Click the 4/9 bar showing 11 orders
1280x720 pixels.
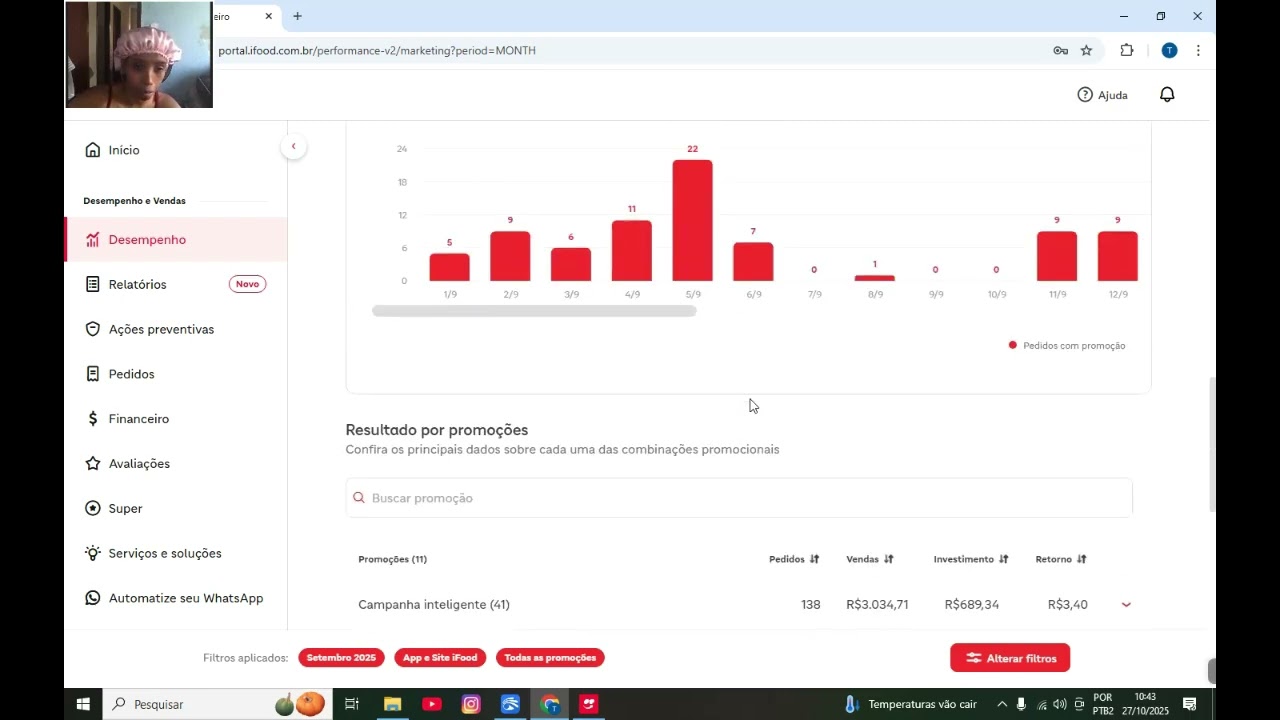(631, 251)
